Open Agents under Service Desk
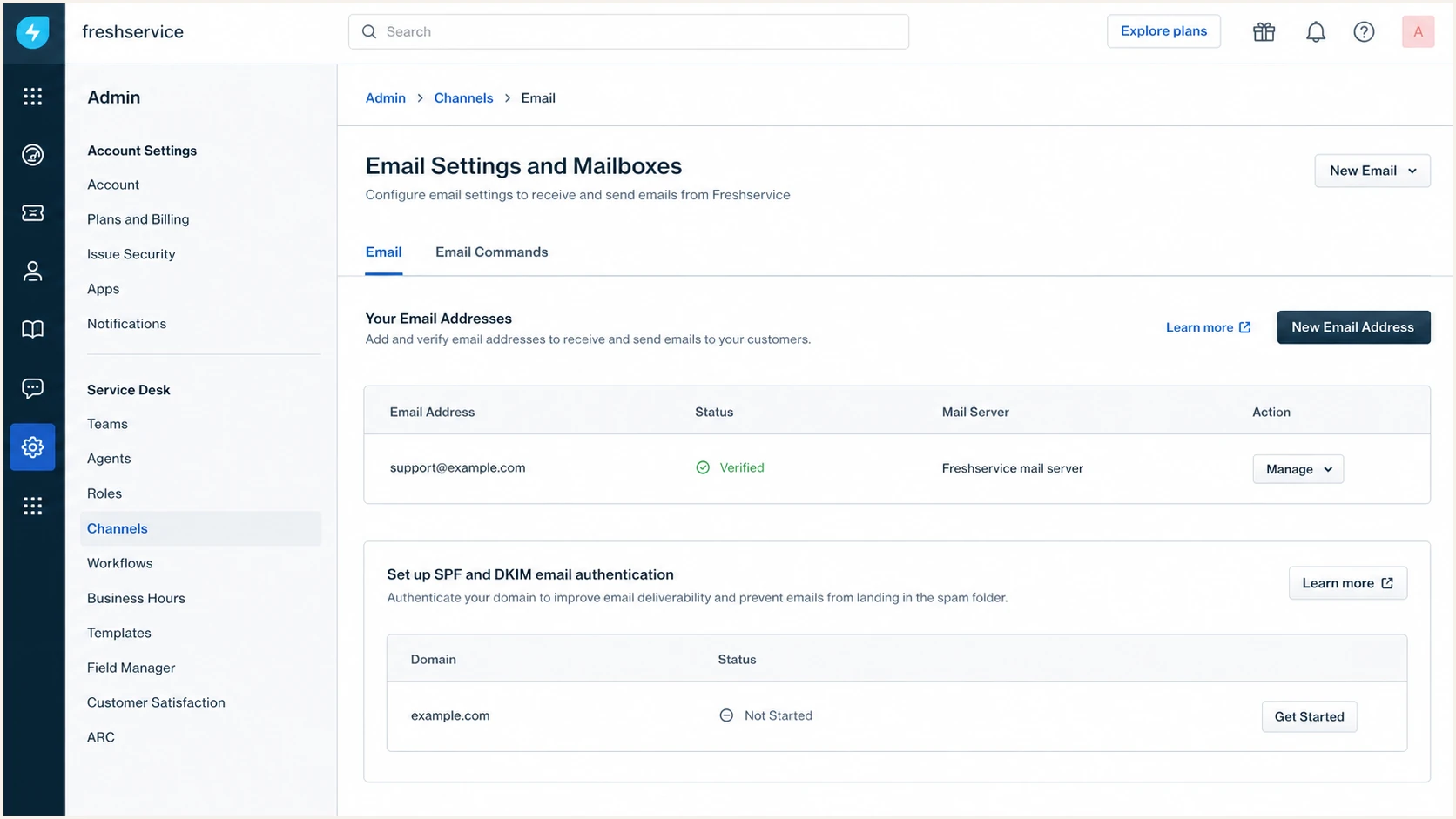1456x819 pixels. pyautogui.click(x=109, y=459)
